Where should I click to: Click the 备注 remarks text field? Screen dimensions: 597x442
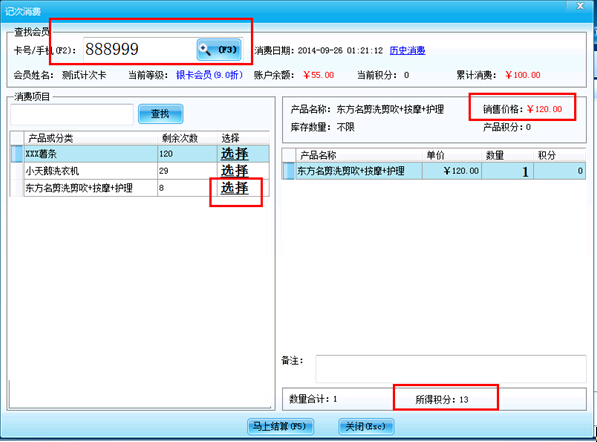point(451,369)
